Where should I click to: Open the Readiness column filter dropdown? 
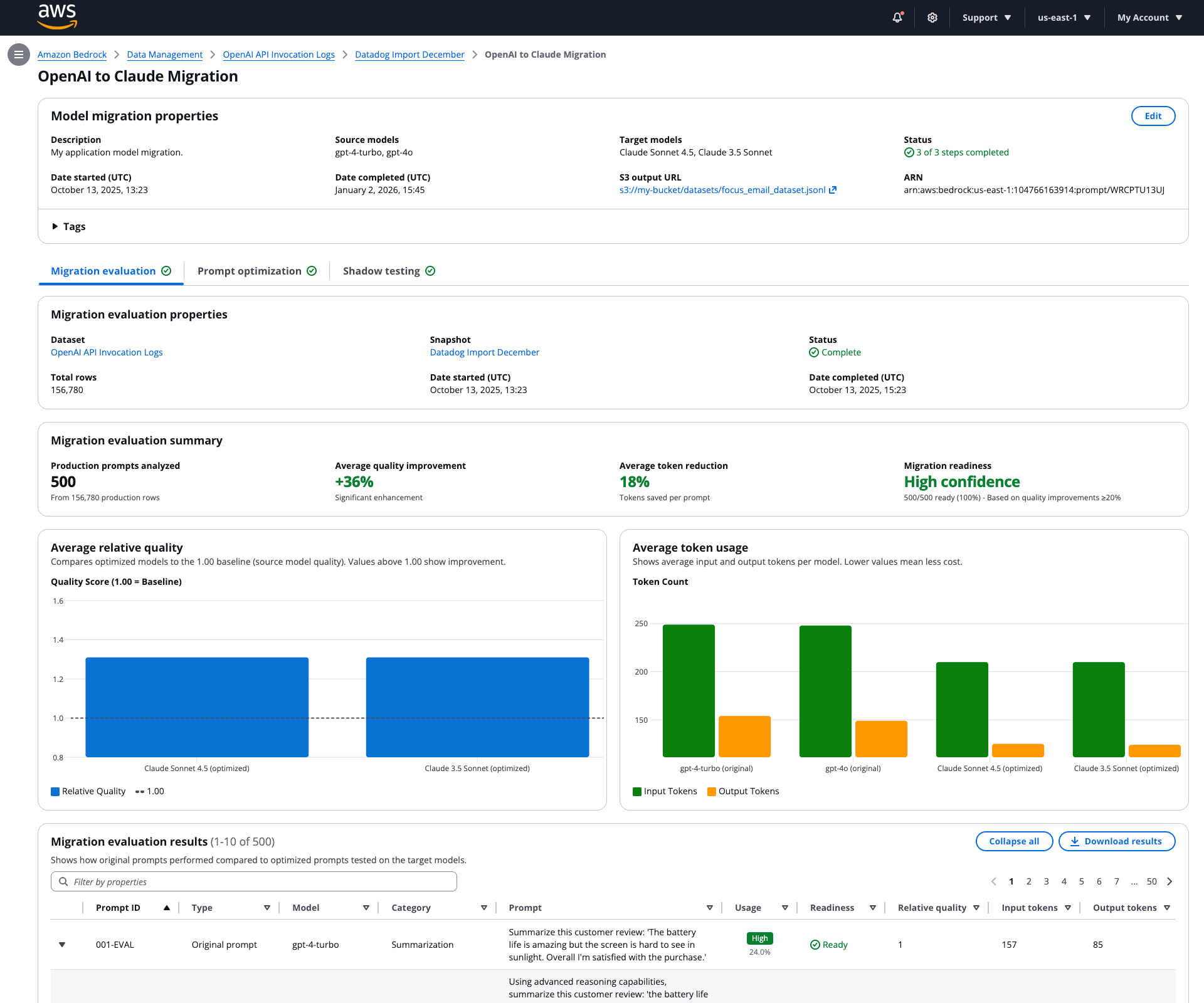(x=873, y=908)
